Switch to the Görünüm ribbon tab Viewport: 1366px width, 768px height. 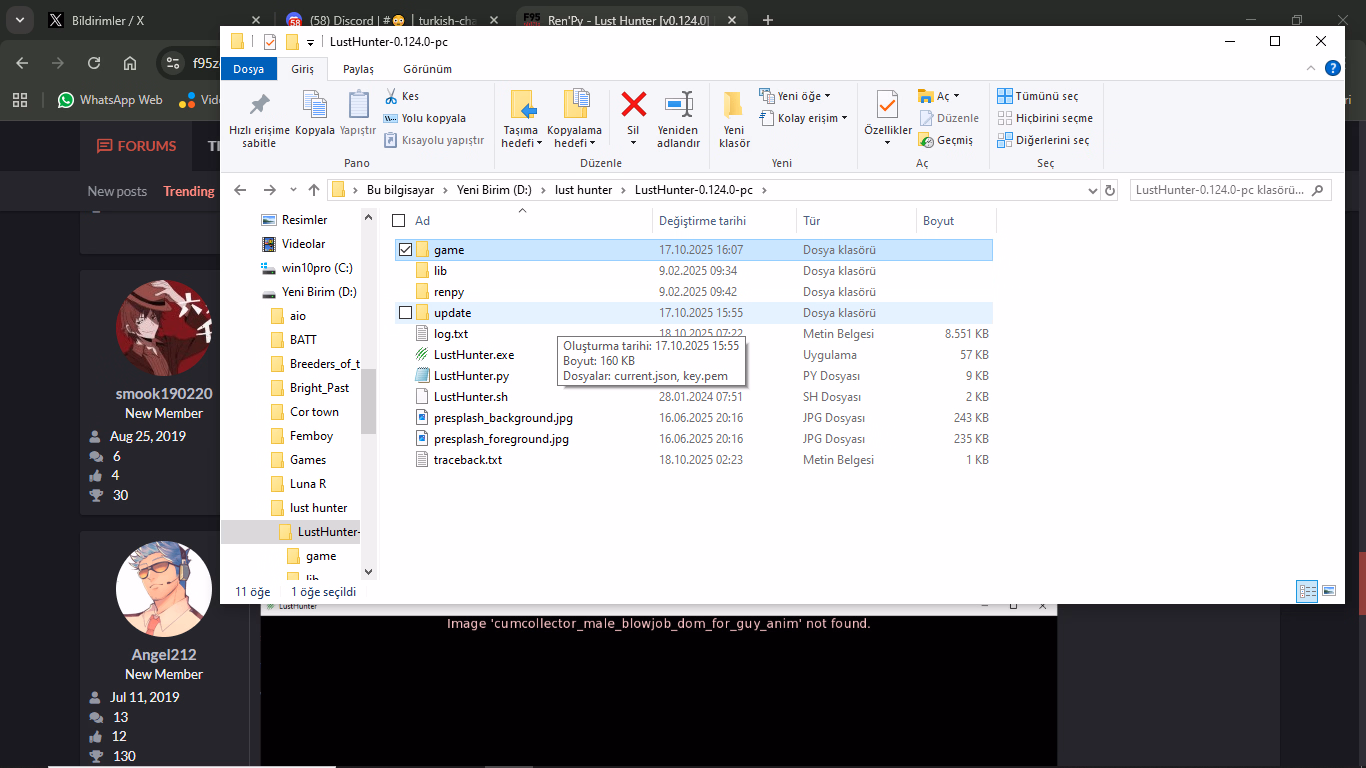[x=427, y=69]
